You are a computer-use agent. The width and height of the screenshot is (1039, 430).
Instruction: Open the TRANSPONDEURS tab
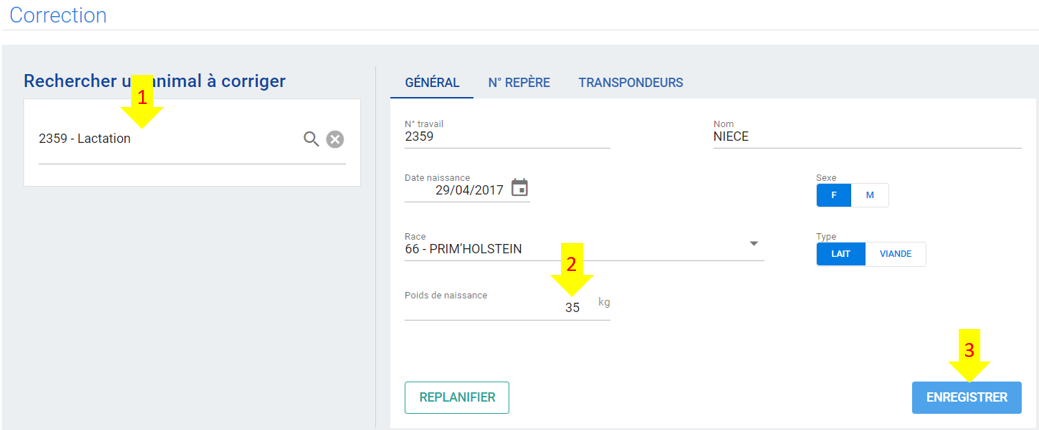click(631, 83)
